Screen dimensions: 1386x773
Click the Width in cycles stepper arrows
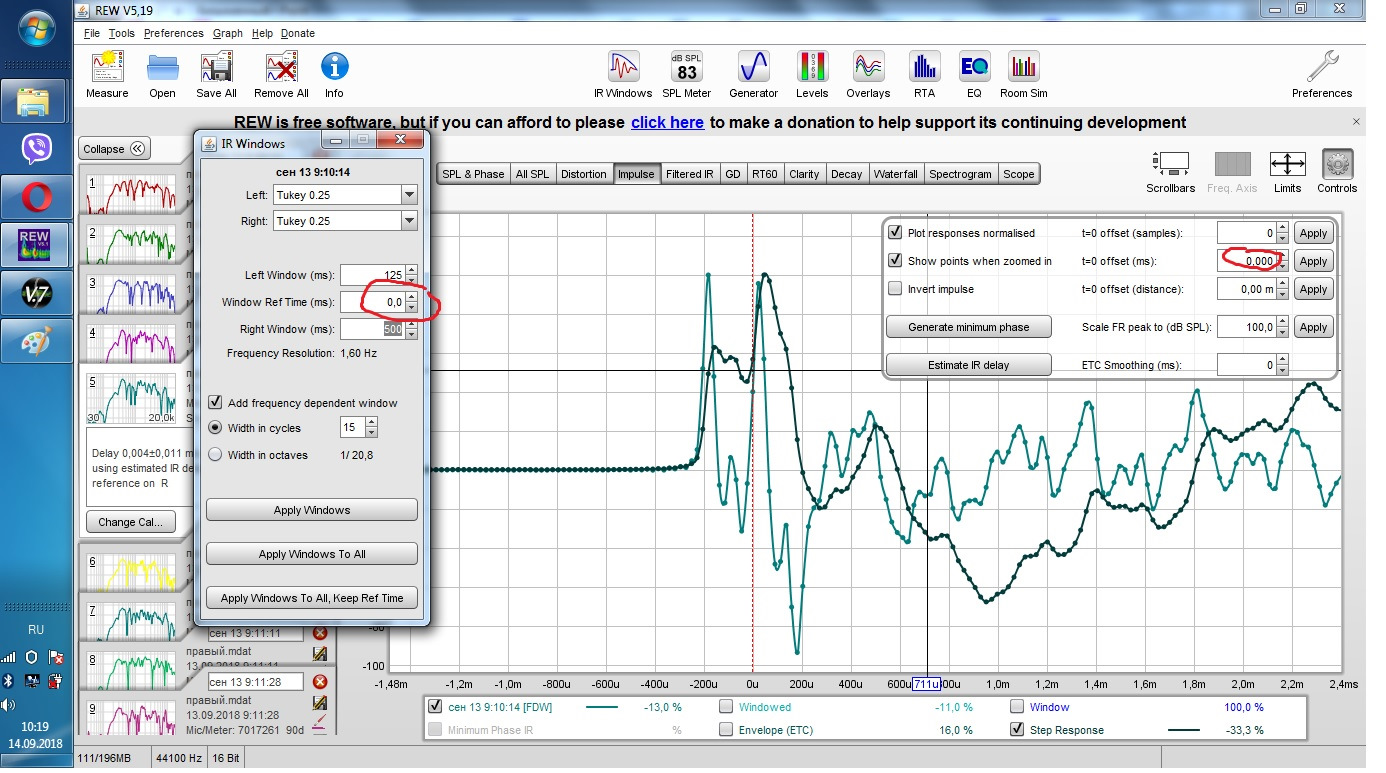click(x=372, y=427)
